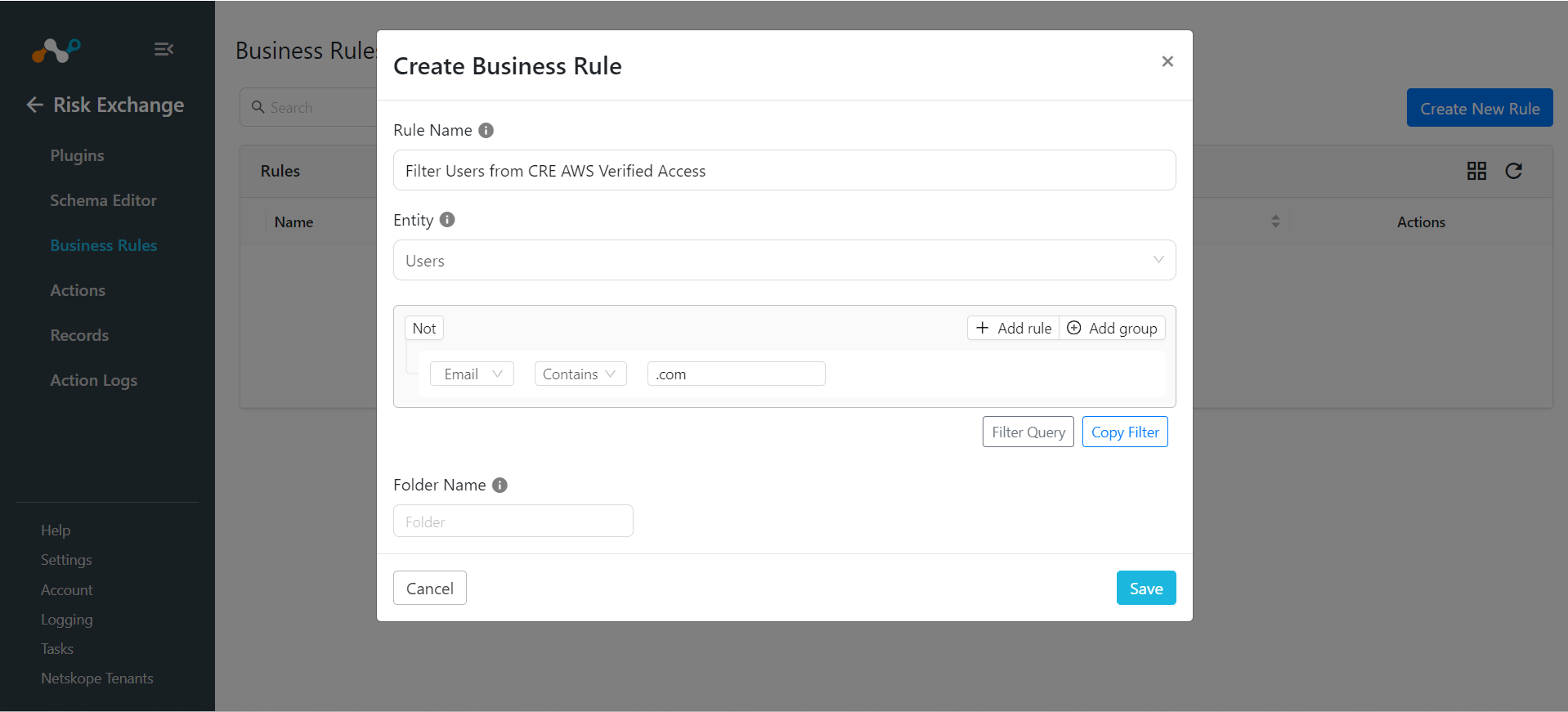Click the Actions column header
Screen dimensions: 1568x712
(x=1421, y=222)
